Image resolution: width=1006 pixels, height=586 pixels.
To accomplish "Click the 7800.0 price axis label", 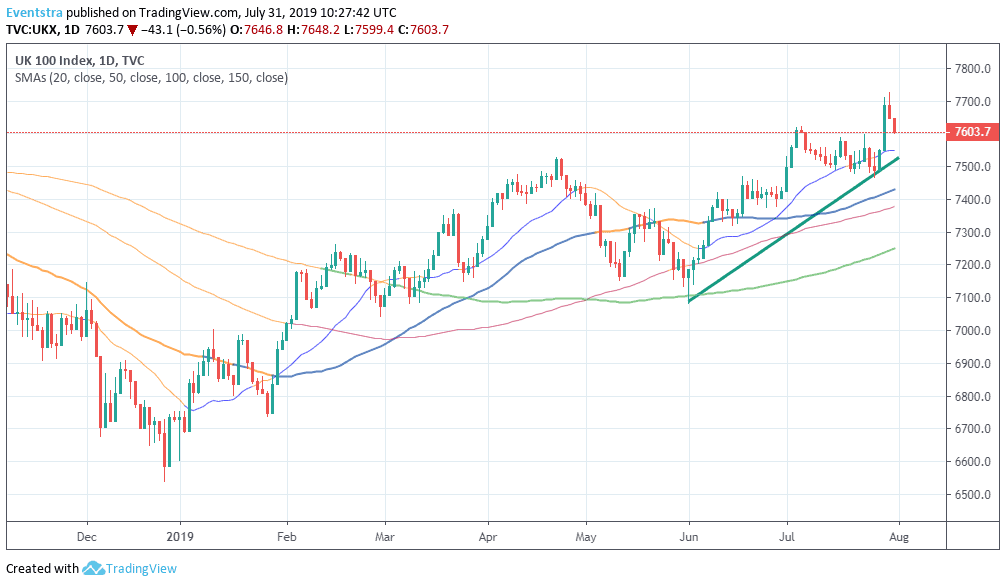I will 973,69.
